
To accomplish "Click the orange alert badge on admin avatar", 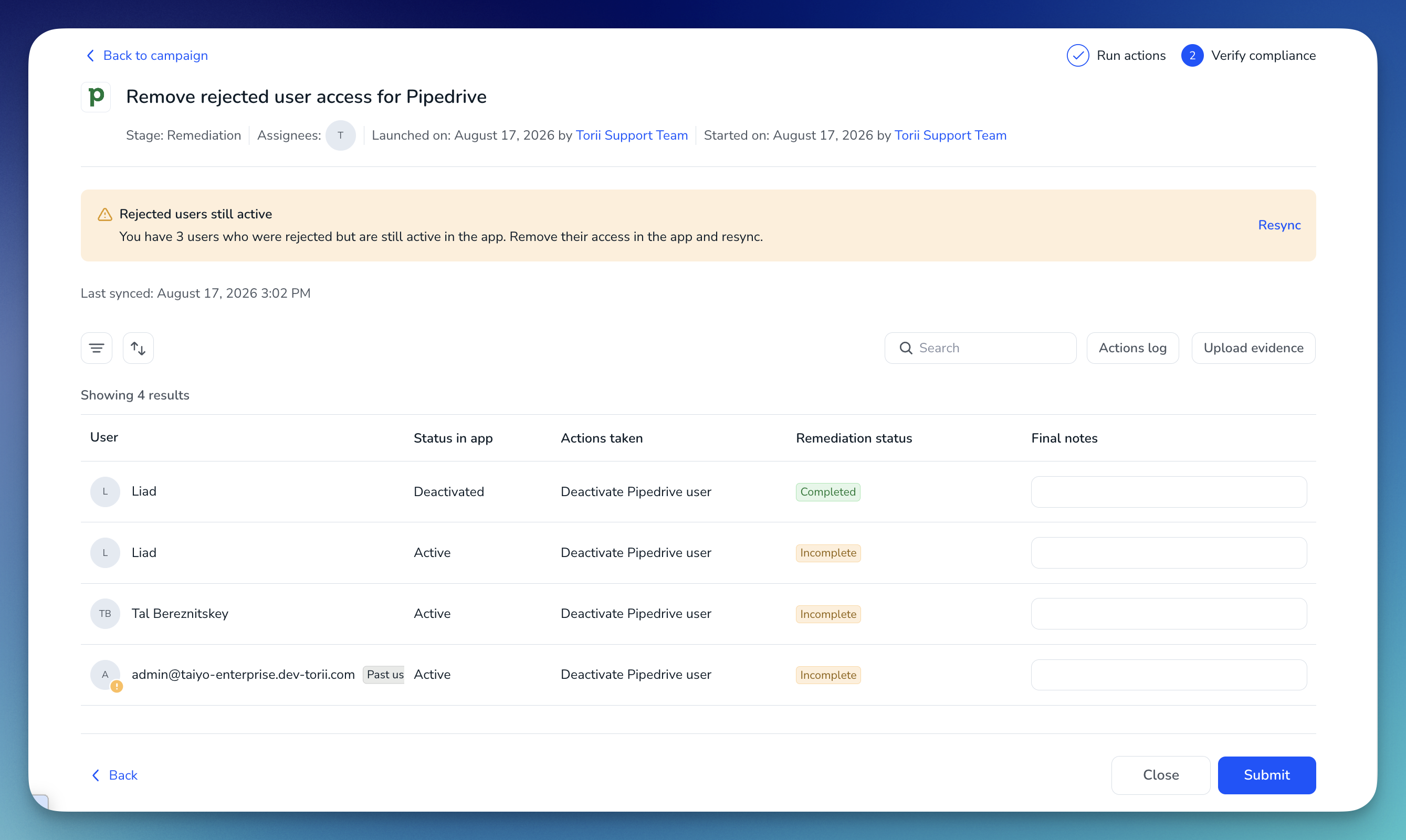I will [x=117, y=687].
